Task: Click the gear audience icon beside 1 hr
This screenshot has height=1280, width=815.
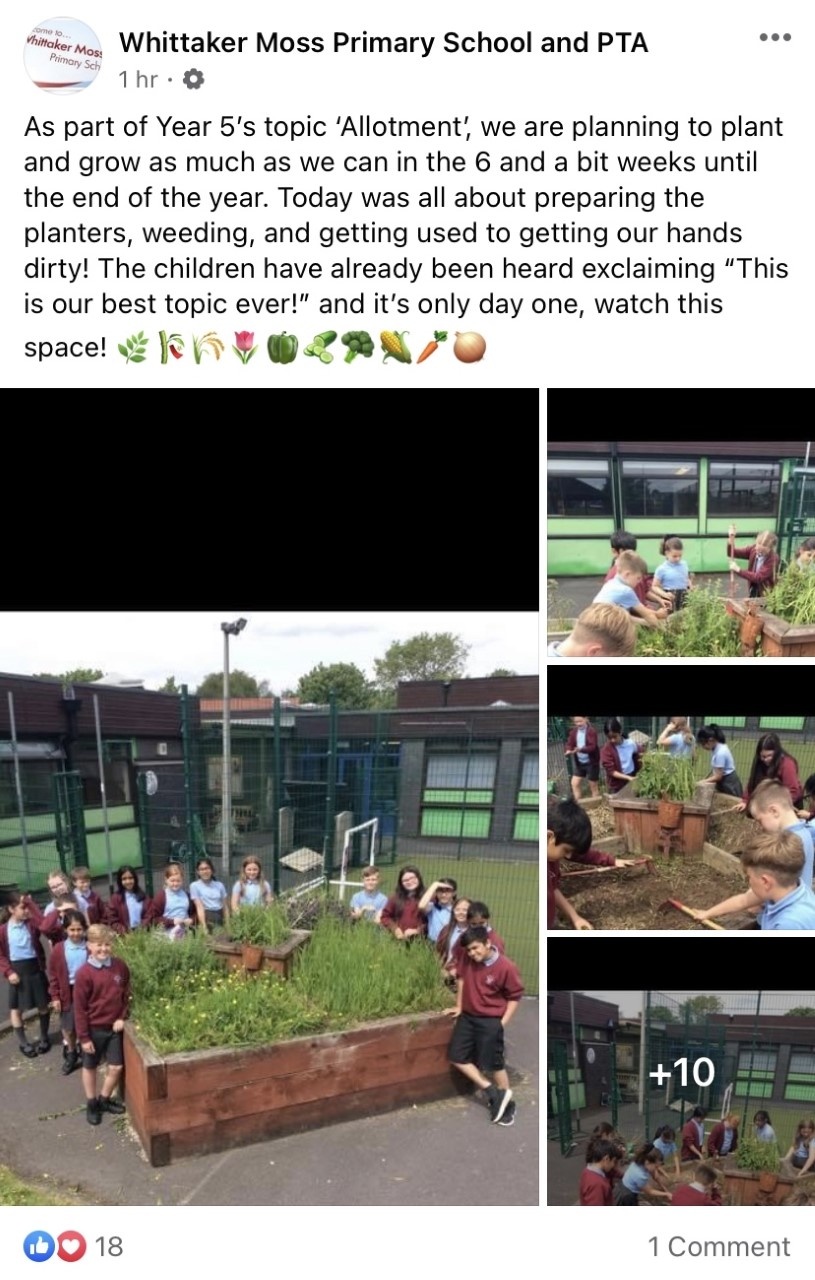Action: coord(194,79)
